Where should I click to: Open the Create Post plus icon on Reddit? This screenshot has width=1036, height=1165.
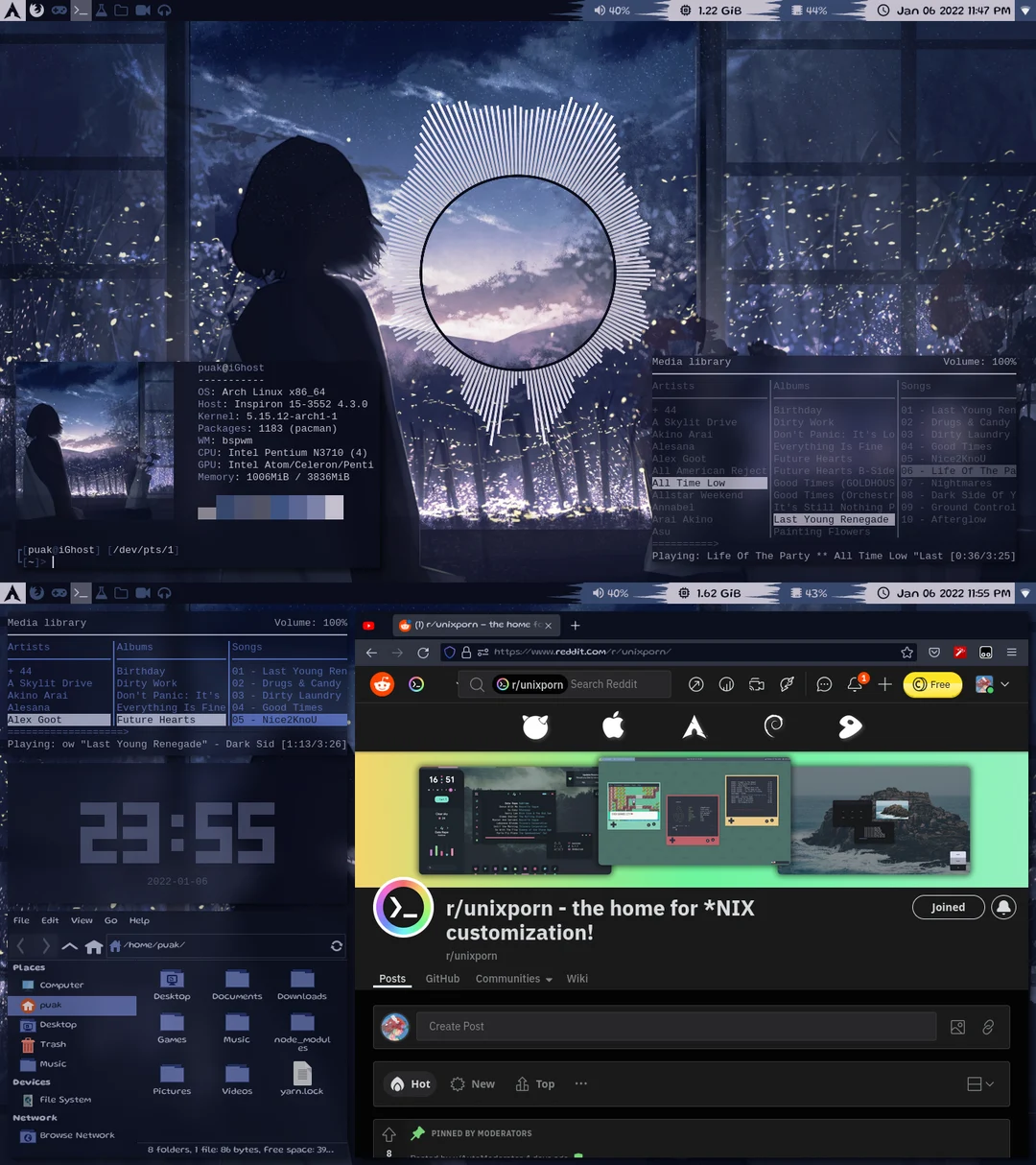(884, 684)
